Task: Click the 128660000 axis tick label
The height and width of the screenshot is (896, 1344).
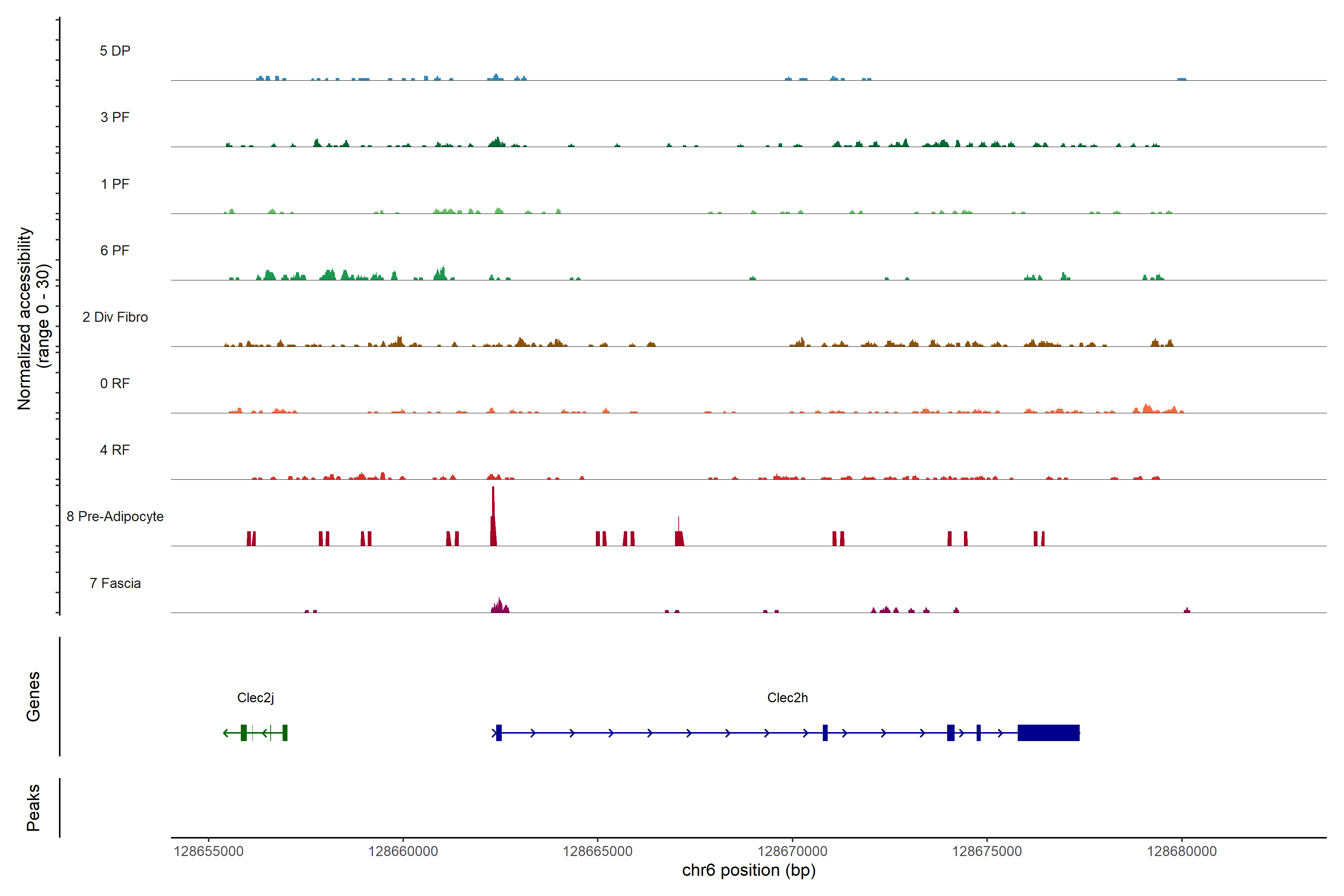Action: (403, 851)
